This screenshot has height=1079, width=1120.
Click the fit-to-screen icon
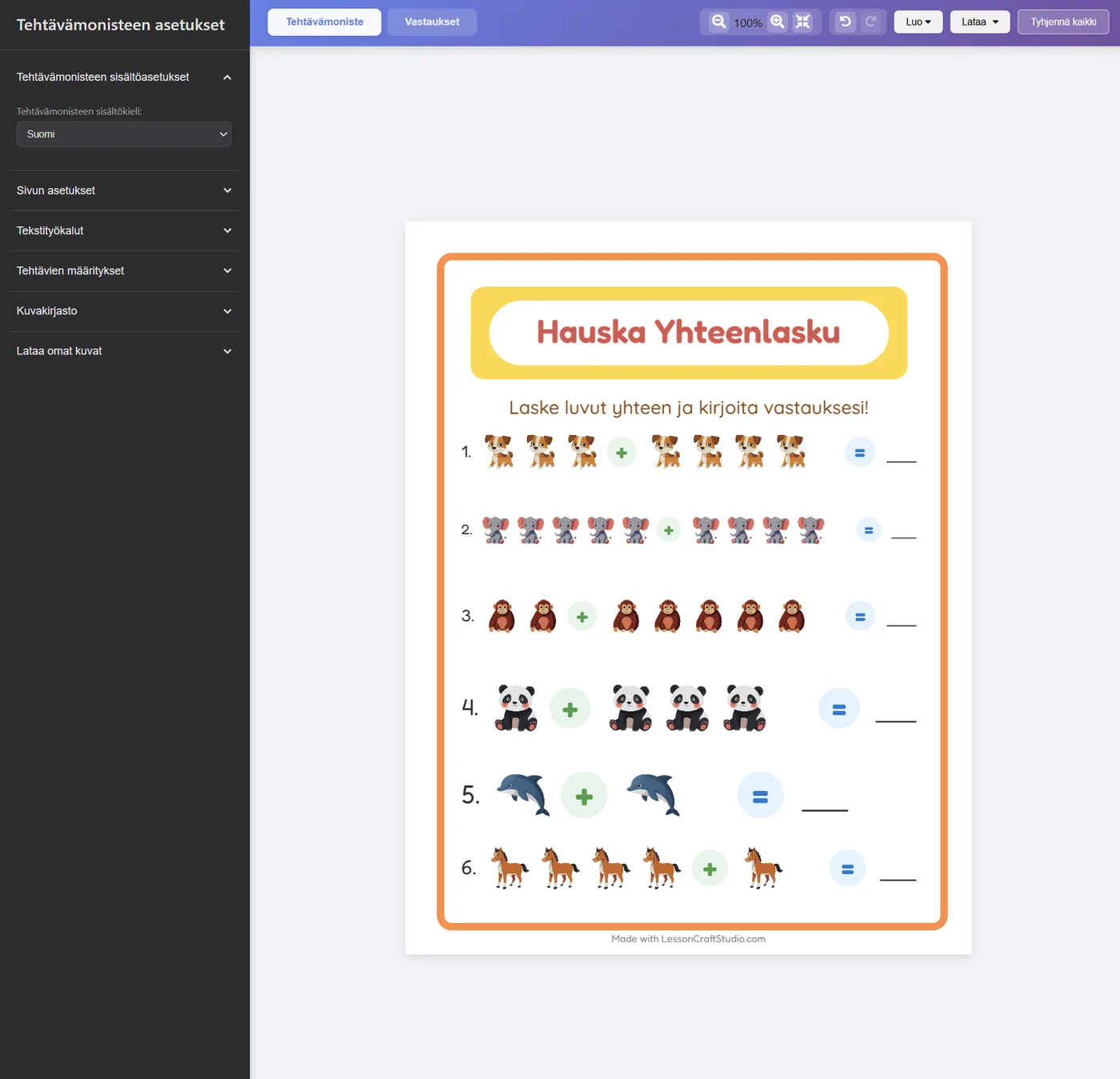coord(803,22)
